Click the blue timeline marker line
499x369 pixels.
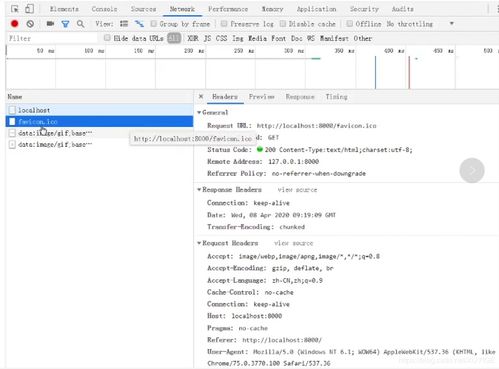pyautogui.click(x=375, y=72)
